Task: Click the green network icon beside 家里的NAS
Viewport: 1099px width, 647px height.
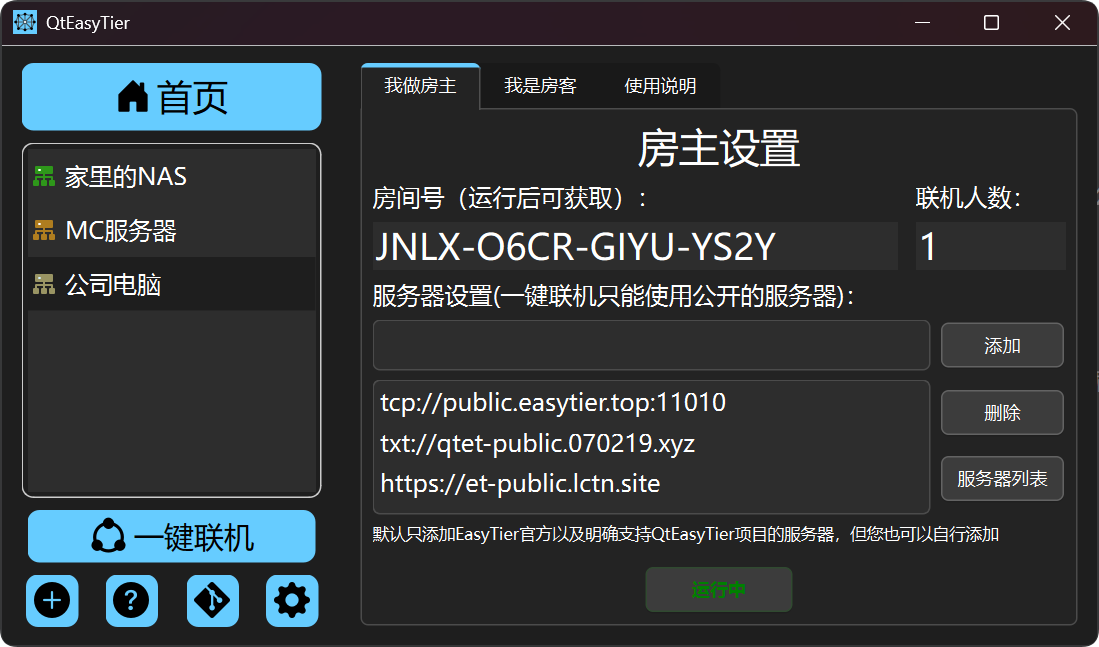Action: [x=44, y=177]
